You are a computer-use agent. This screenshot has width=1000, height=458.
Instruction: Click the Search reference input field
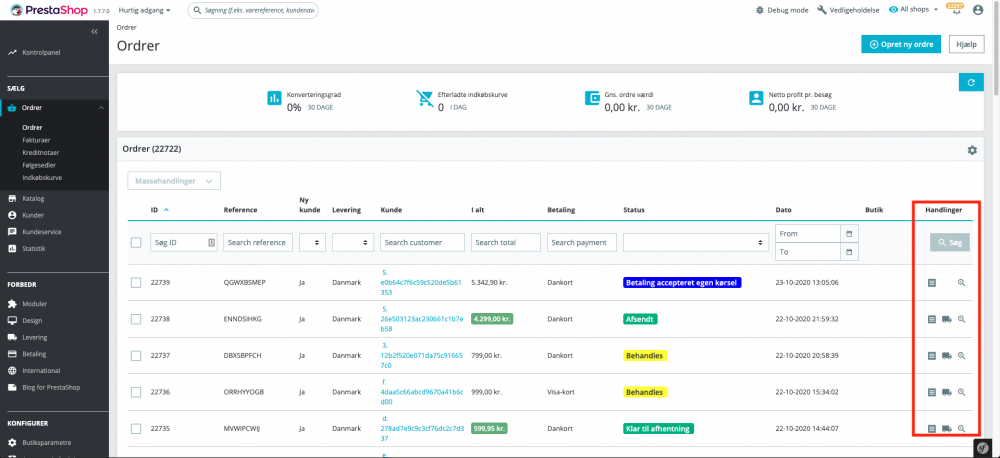[258, 242]
